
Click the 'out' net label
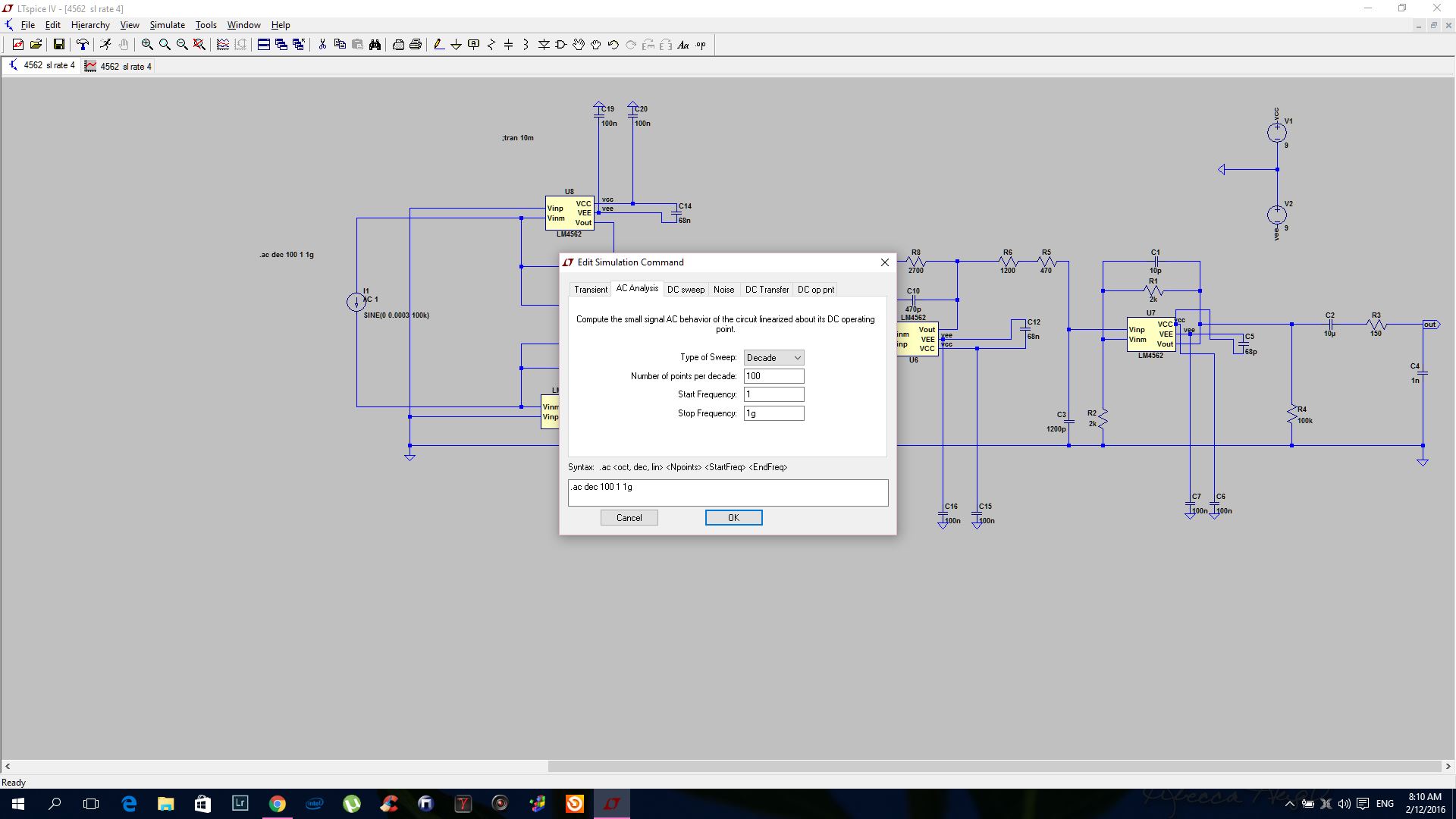tap(1430, 325)
